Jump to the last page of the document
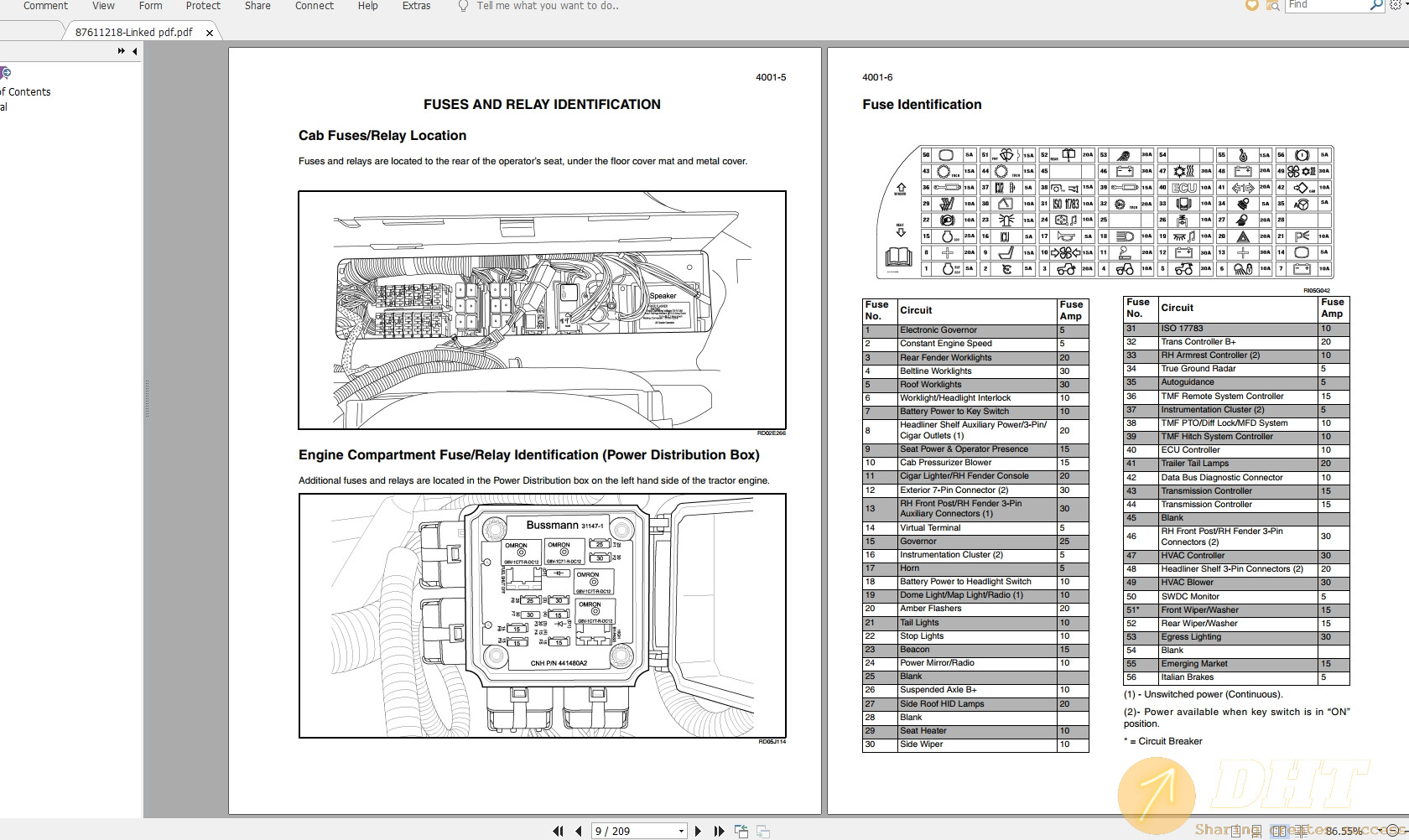Screen dimensions: 1409x840 720,831
